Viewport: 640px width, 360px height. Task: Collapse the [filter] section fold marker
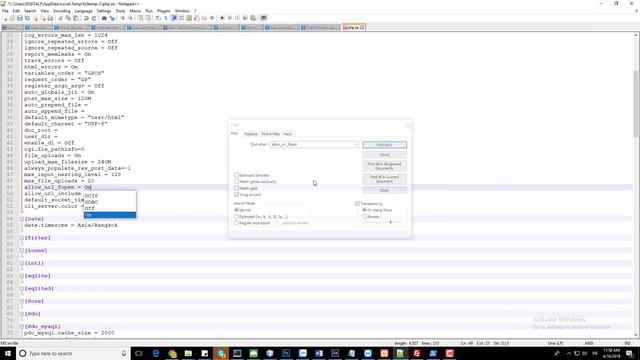click(x=22, y=238)
